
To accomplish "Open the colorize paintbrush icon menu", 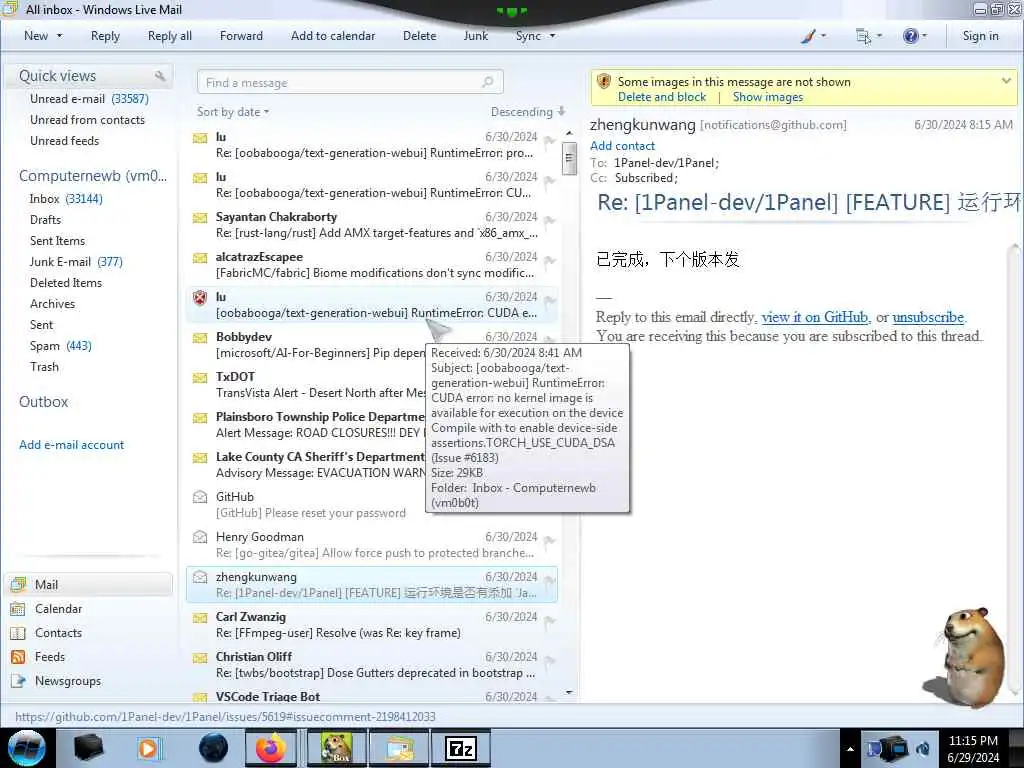I will 813,36.
